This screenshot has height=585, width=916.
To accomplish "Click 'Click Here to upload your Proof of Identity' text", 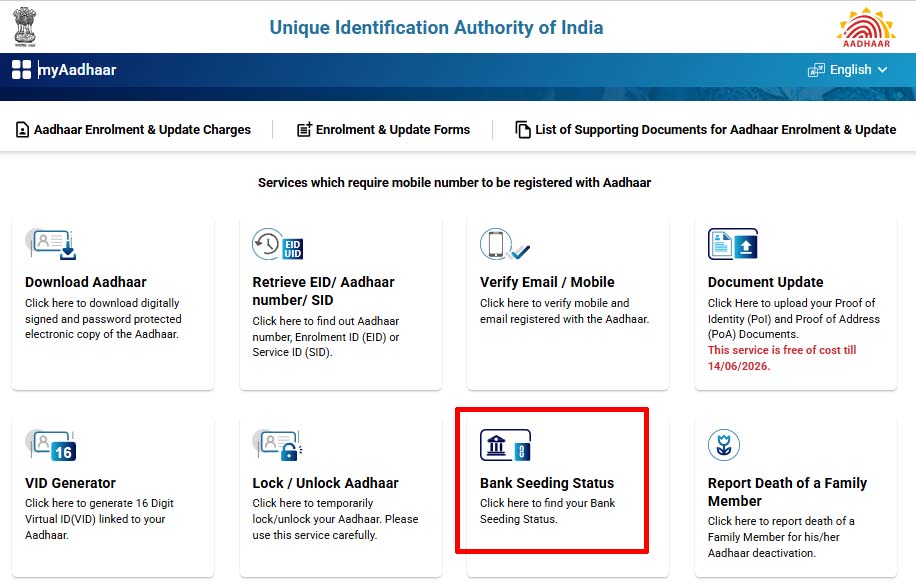I will (x=794, y=319).
